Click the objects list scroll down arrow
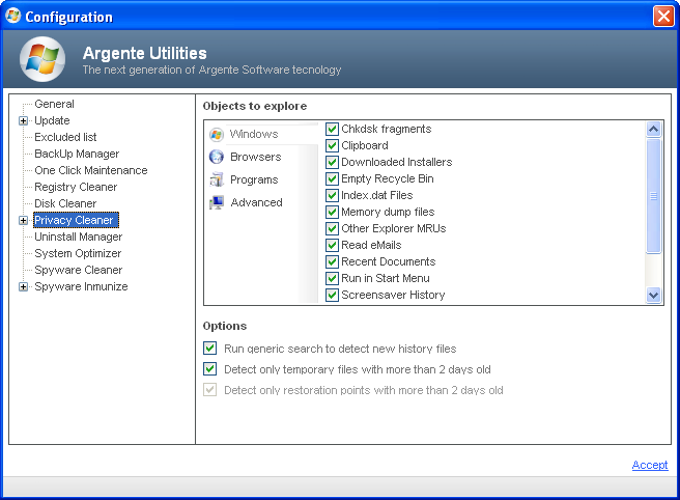The height and width of the screenshot is (500, 680). pyautogui.click(x=654, y=295)
